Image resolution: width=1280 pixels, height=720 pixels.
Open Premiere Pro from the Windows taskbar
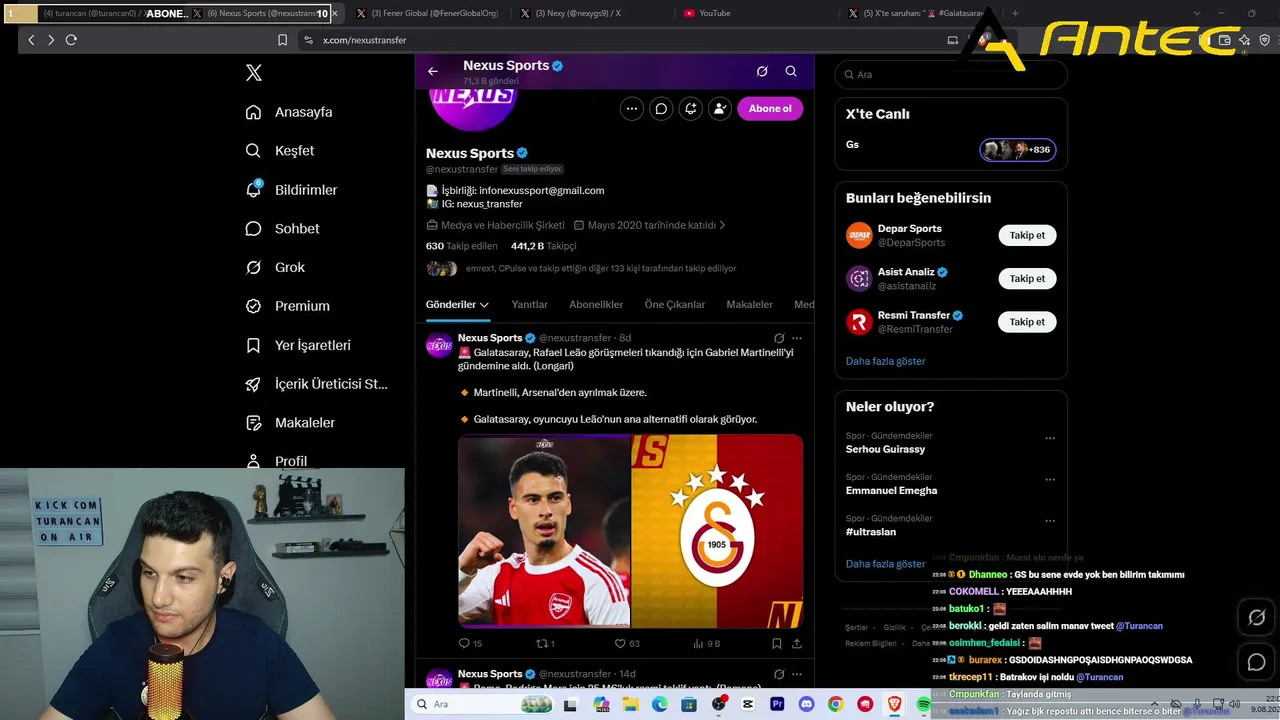click(777, 705)
